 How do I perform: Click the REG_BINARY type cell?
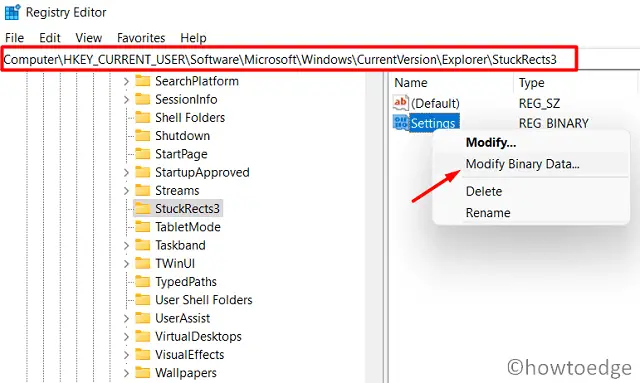(x=553, y=123)
